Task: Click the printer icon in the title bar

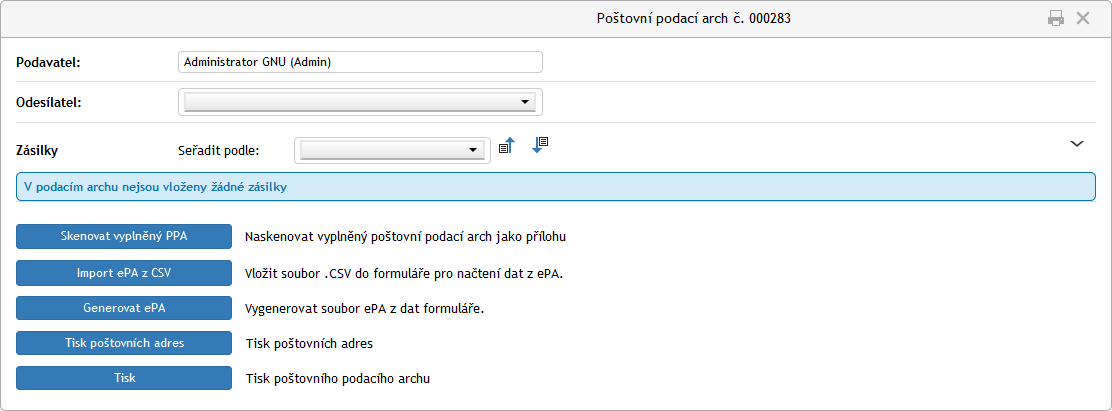Action: pos(1056,18)
